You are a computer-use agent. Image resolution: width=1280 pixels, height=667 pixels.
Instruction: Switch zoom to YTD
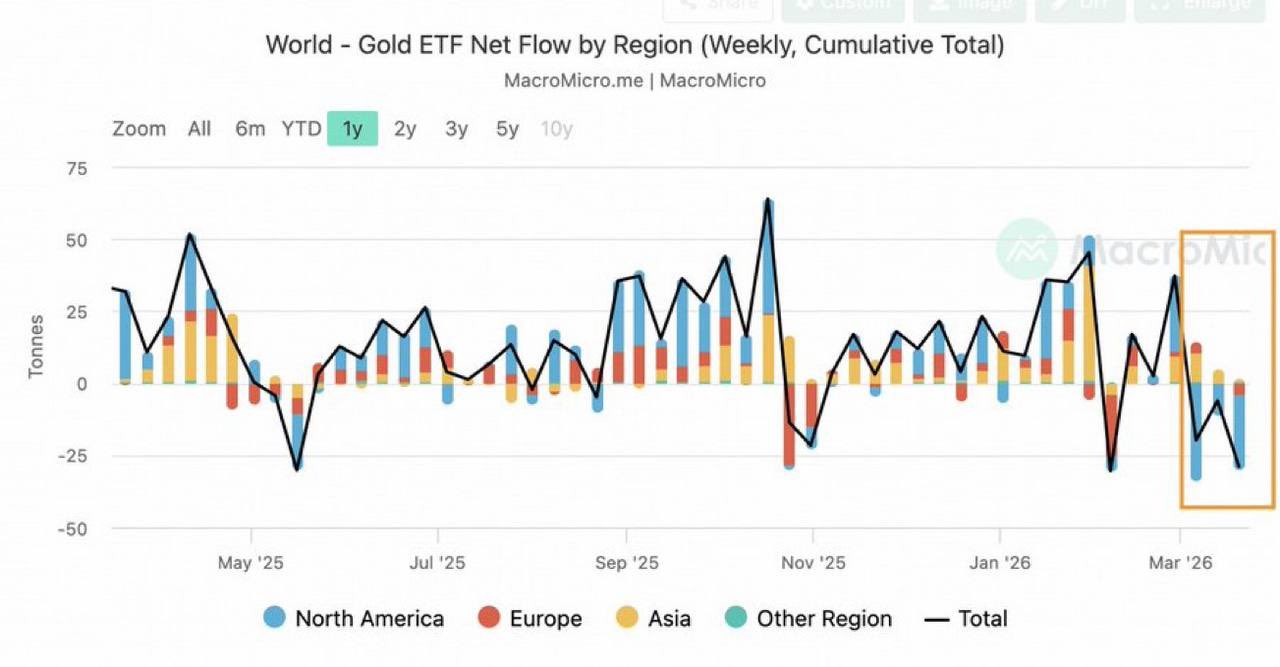click(301, 129)
